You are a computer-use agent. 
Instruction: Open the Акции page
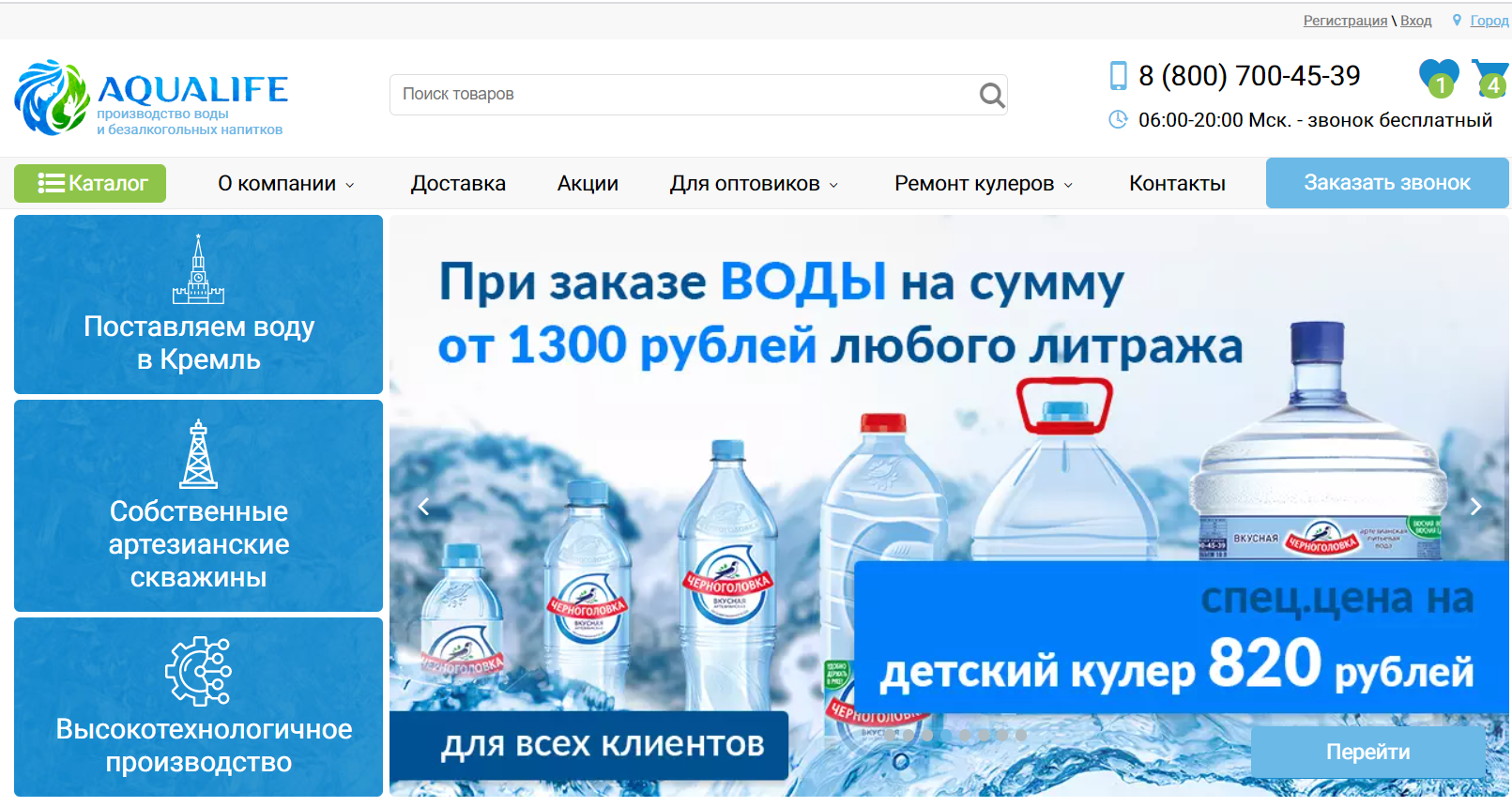(x=588, y=184)
